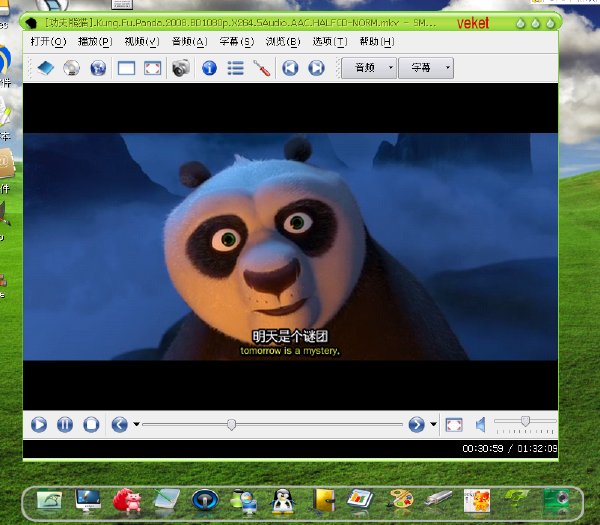Image resolution: width=600 pixels, height=525 pixels.
Task: Open the 打开(O) menu
Action: click(x=48, y=41)
